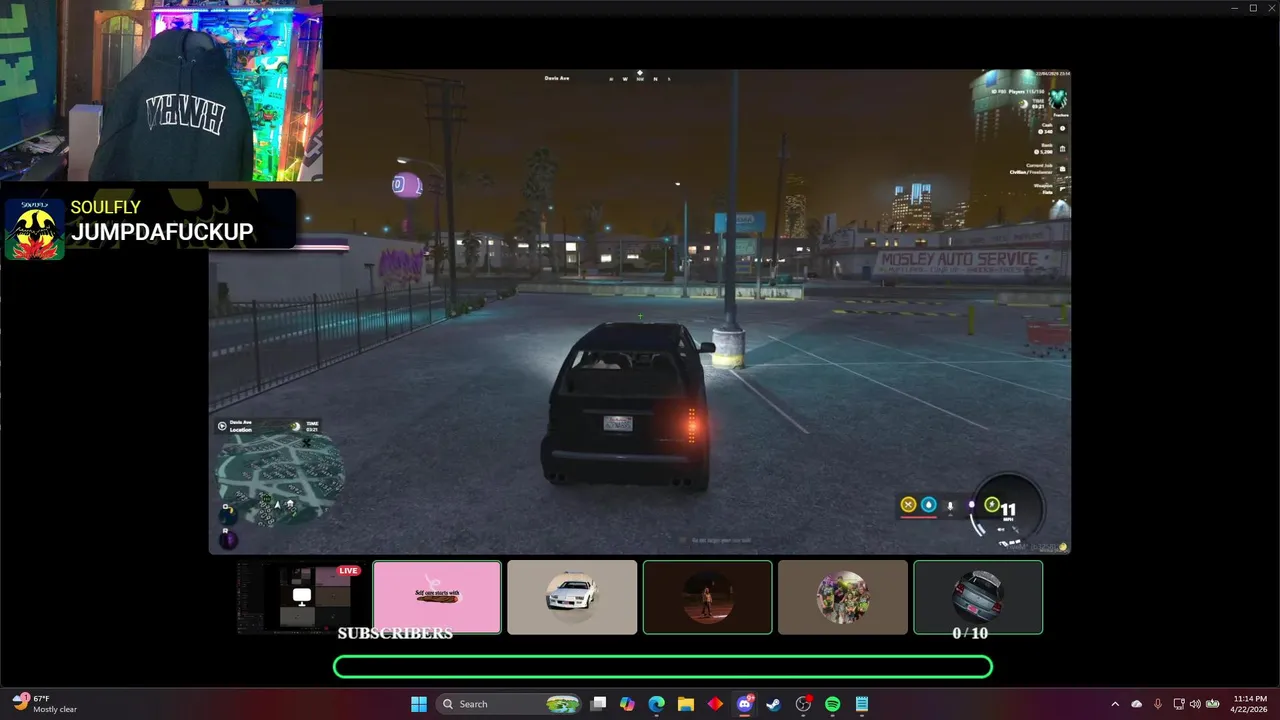This screenshot has height=720, width=1280.
Task: Click the Weapon pistol icon in HUD
Action: coord(1062,189)
